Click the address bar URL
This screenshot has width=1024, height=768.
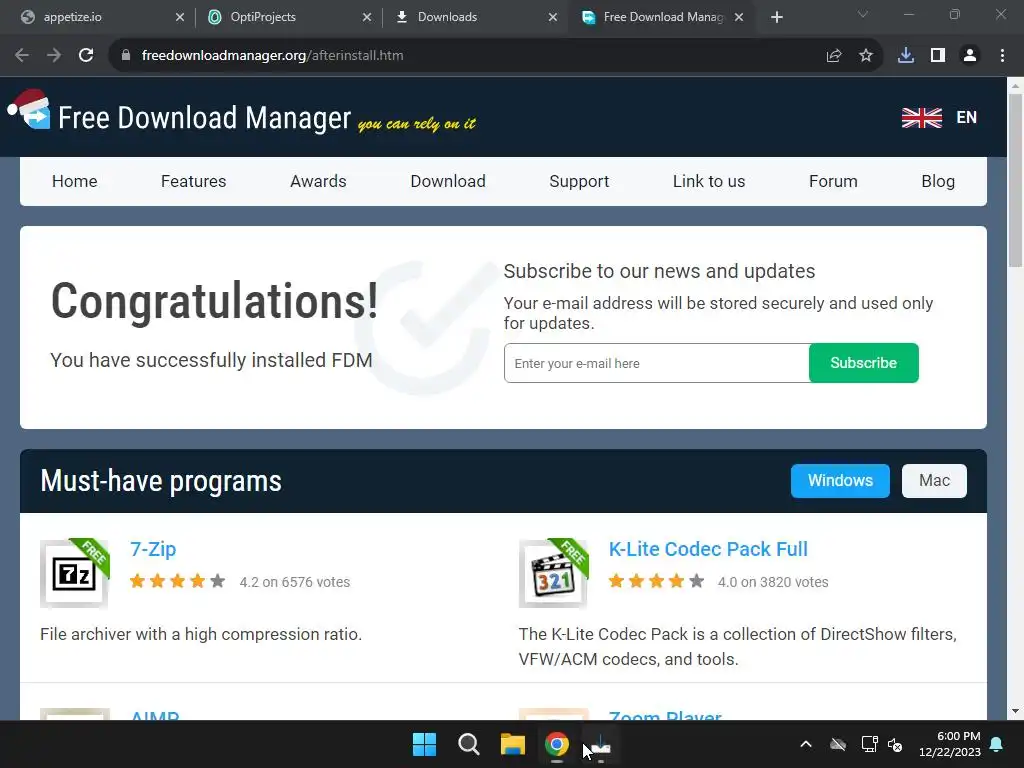[272, 56]
